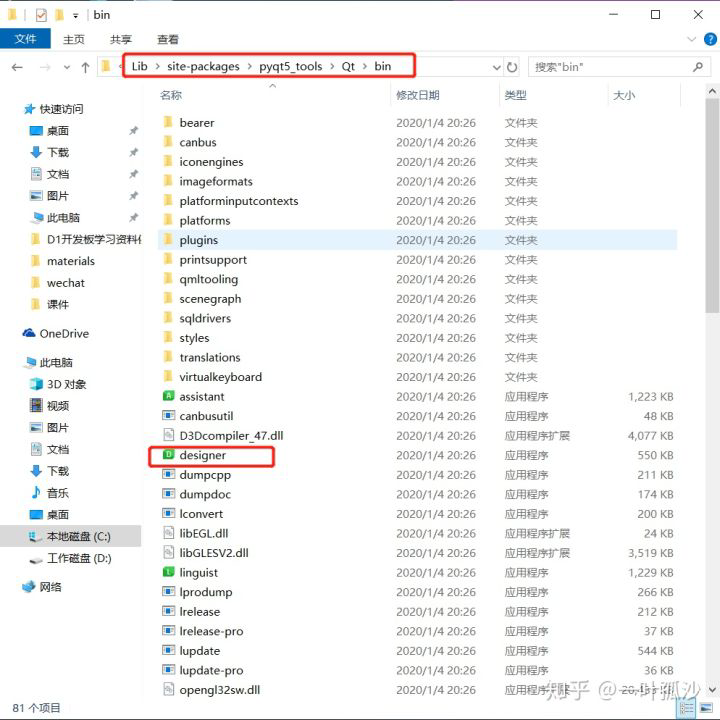Open address bar history dropdown

496,68
